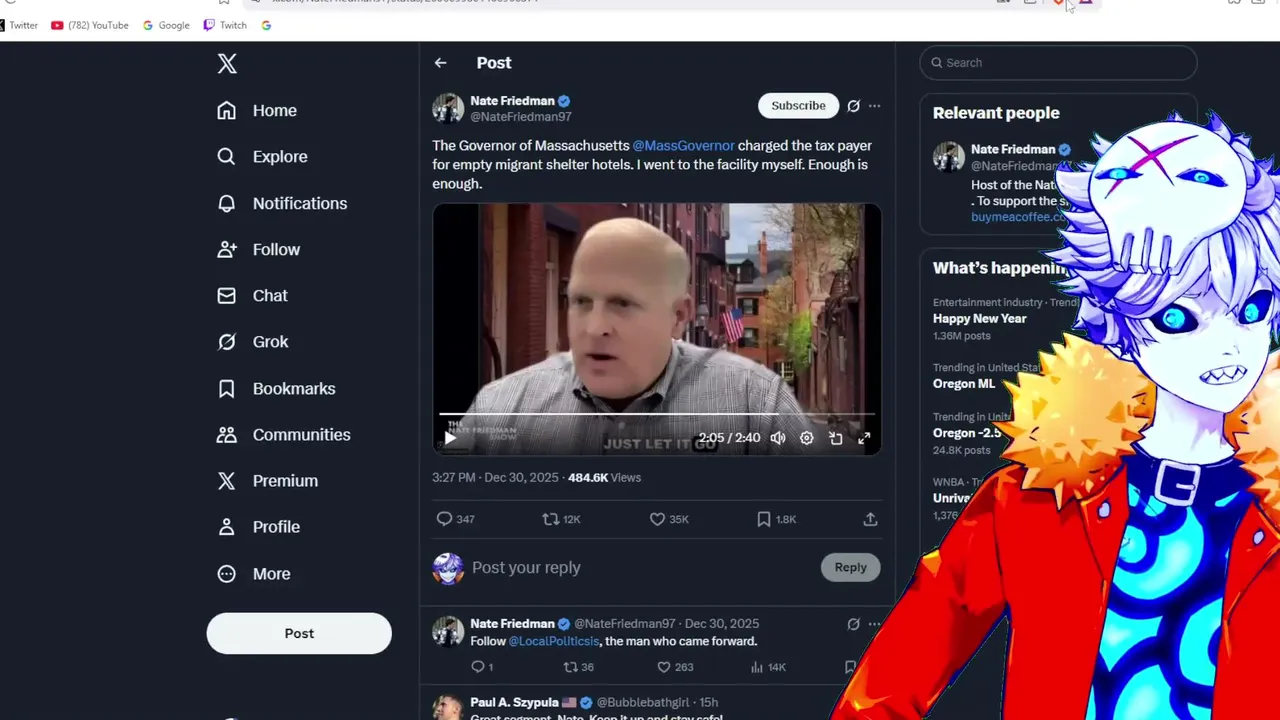The height and width of the screenshot is (720, 1280).
Task: Open the post's three-dot menu
Action: [x=874, y=105]
